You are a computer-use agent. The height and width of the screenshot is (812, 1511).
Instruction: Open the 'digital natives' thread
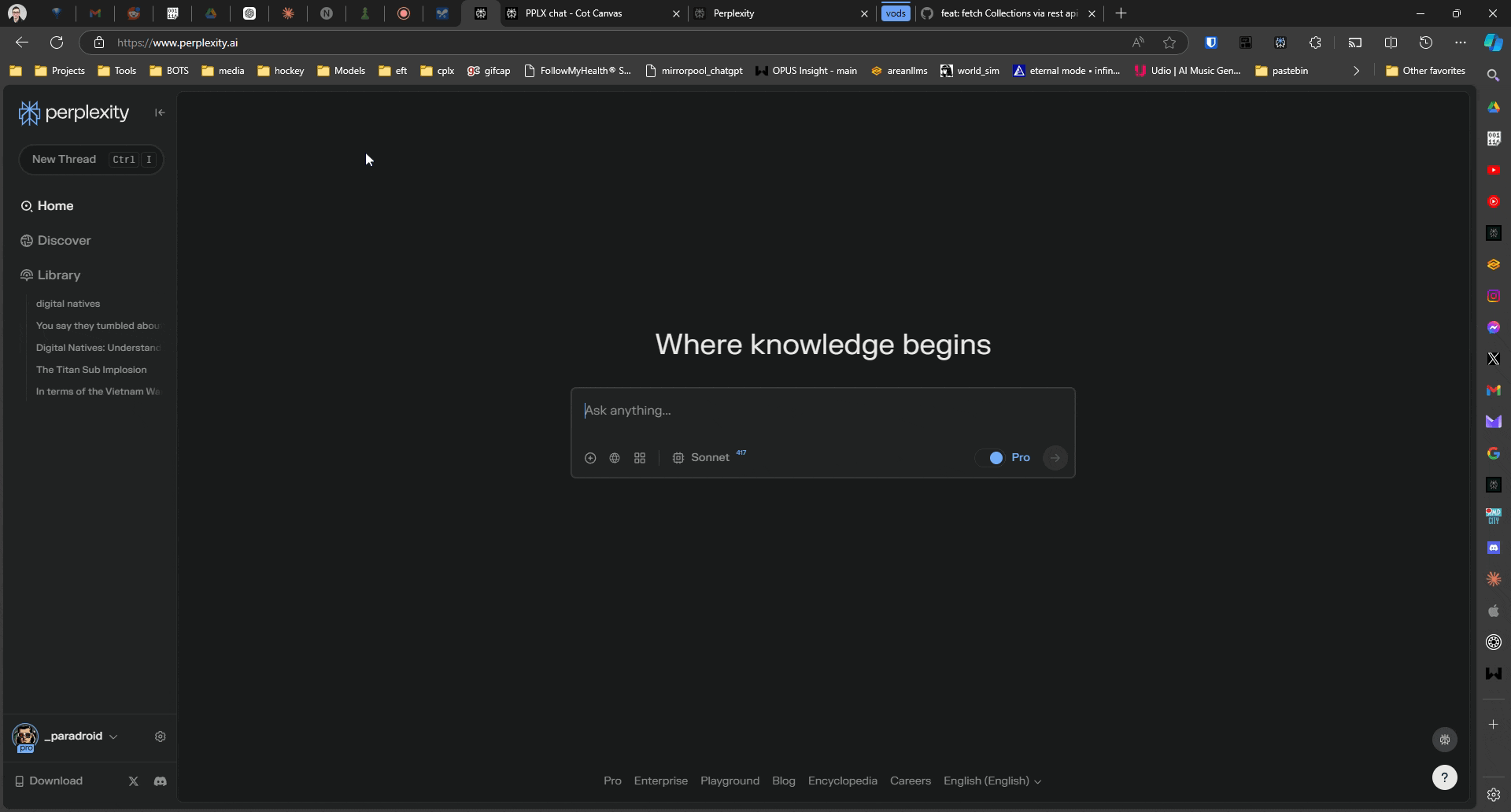coord(68,304)
